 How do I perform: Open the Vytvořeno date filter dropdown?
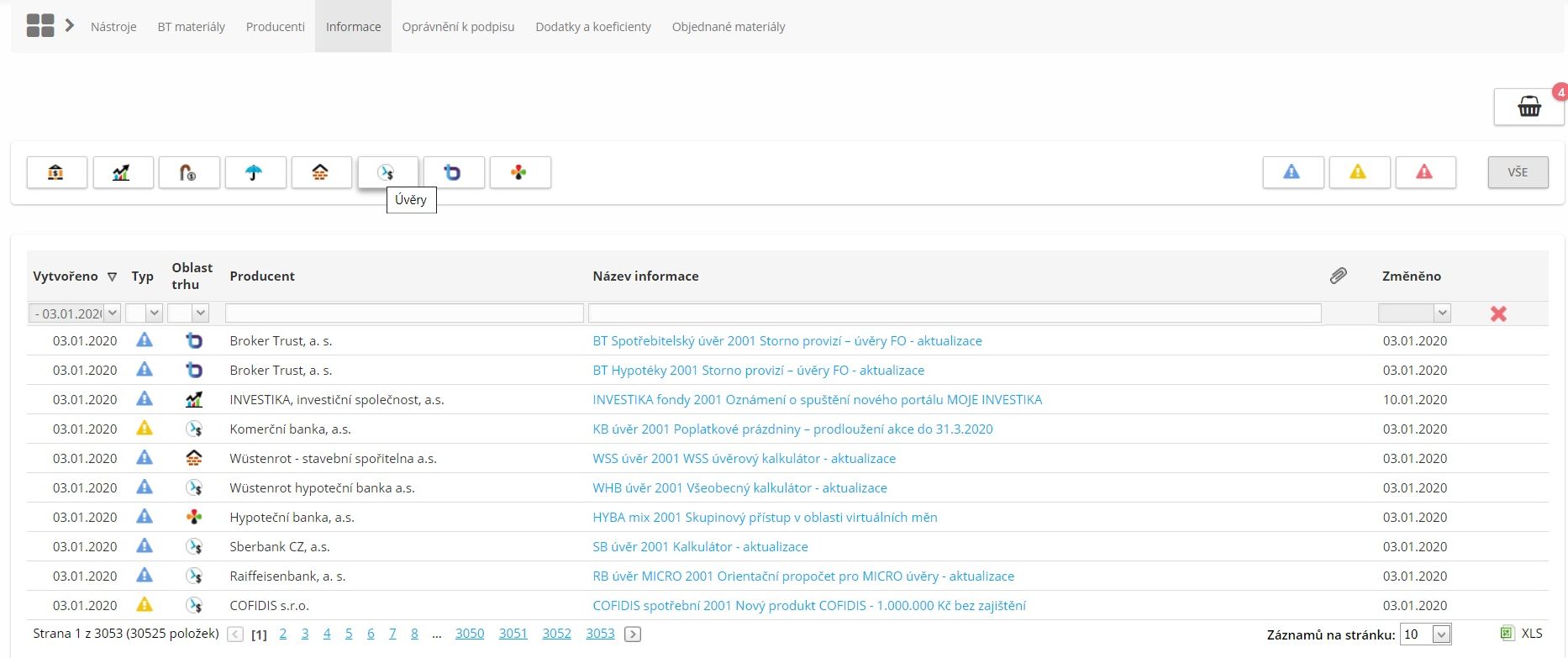point(113,313)
